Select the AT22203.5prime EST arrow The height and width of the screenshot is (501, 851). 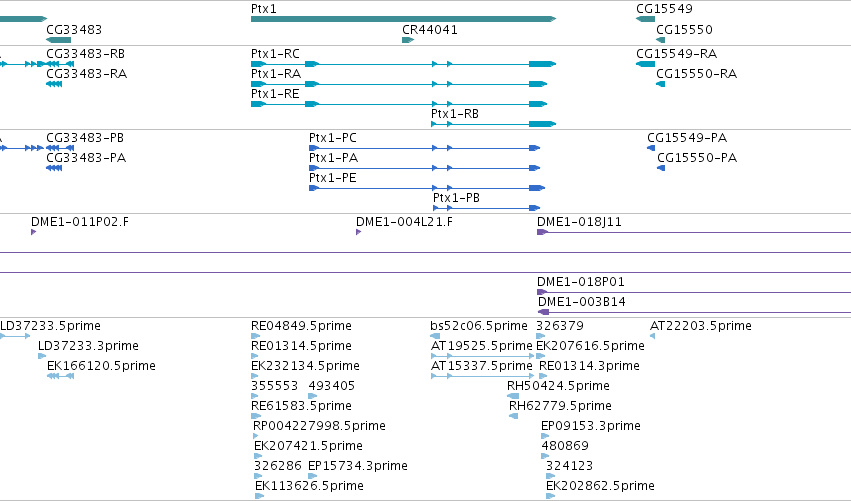click(x=652, y=336)
